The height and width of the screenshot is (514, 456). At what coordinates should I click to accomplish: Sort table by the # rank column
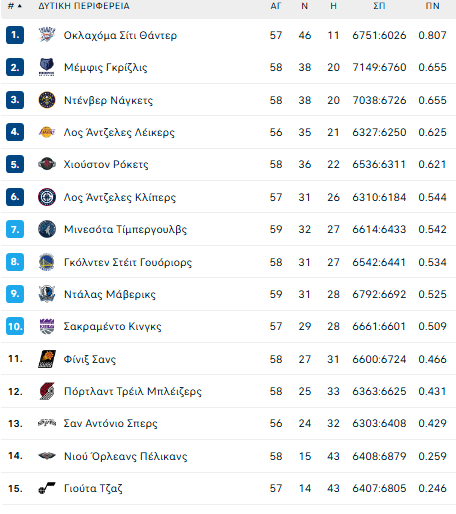click(15, 6)
